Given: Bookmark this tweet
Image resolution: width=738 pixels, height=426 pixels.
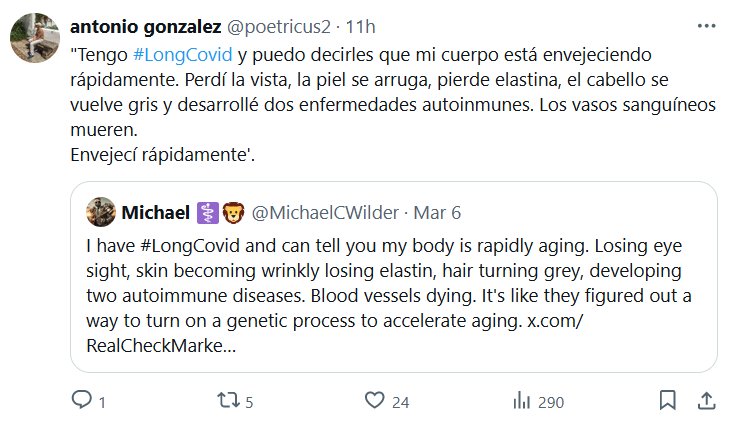Looking at the screenshot, I should click(667, 401).
